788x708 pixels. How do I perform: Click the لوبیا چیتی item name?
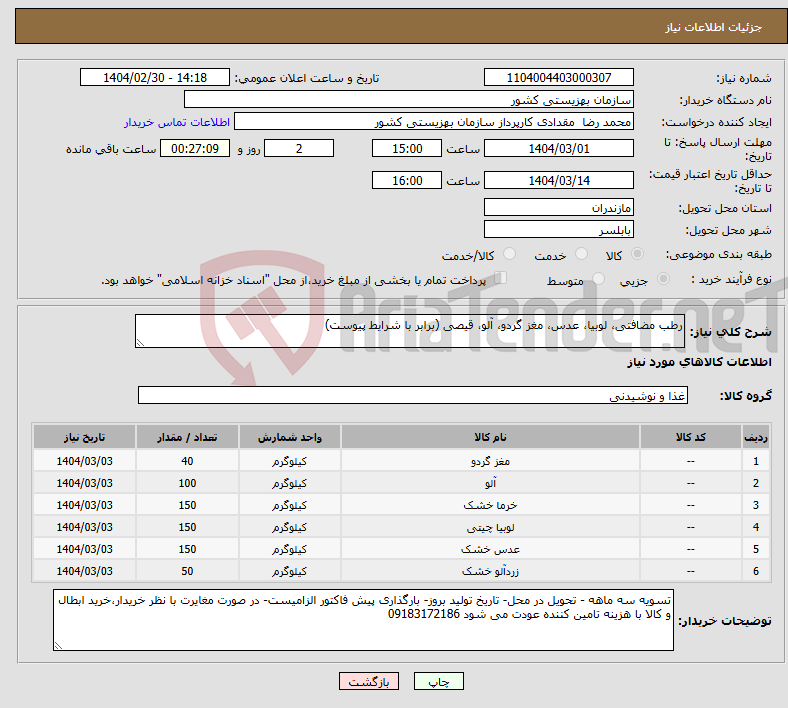pyautogui.click(x=490, y=528)
